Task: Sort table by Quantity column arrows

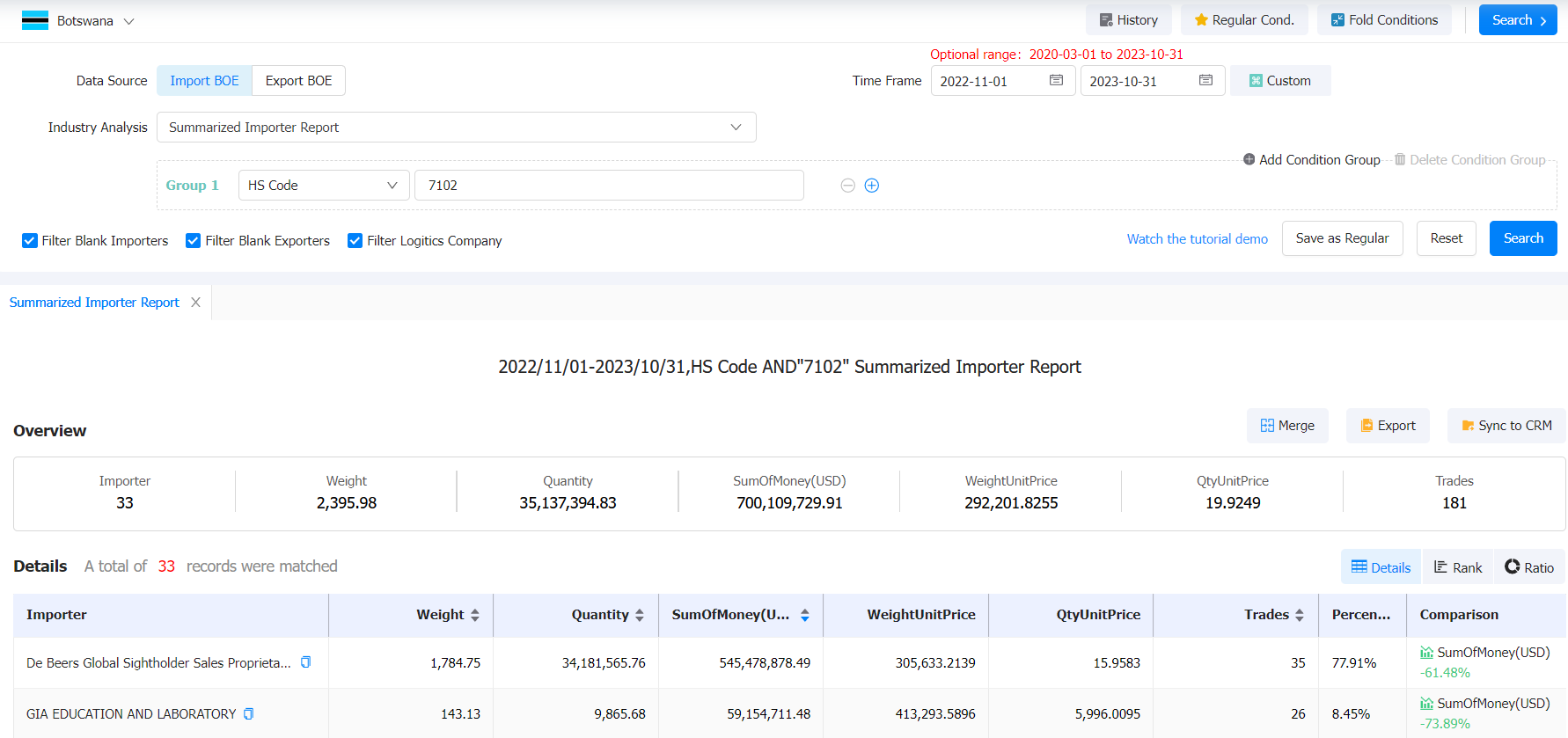Action: (640, 616)
